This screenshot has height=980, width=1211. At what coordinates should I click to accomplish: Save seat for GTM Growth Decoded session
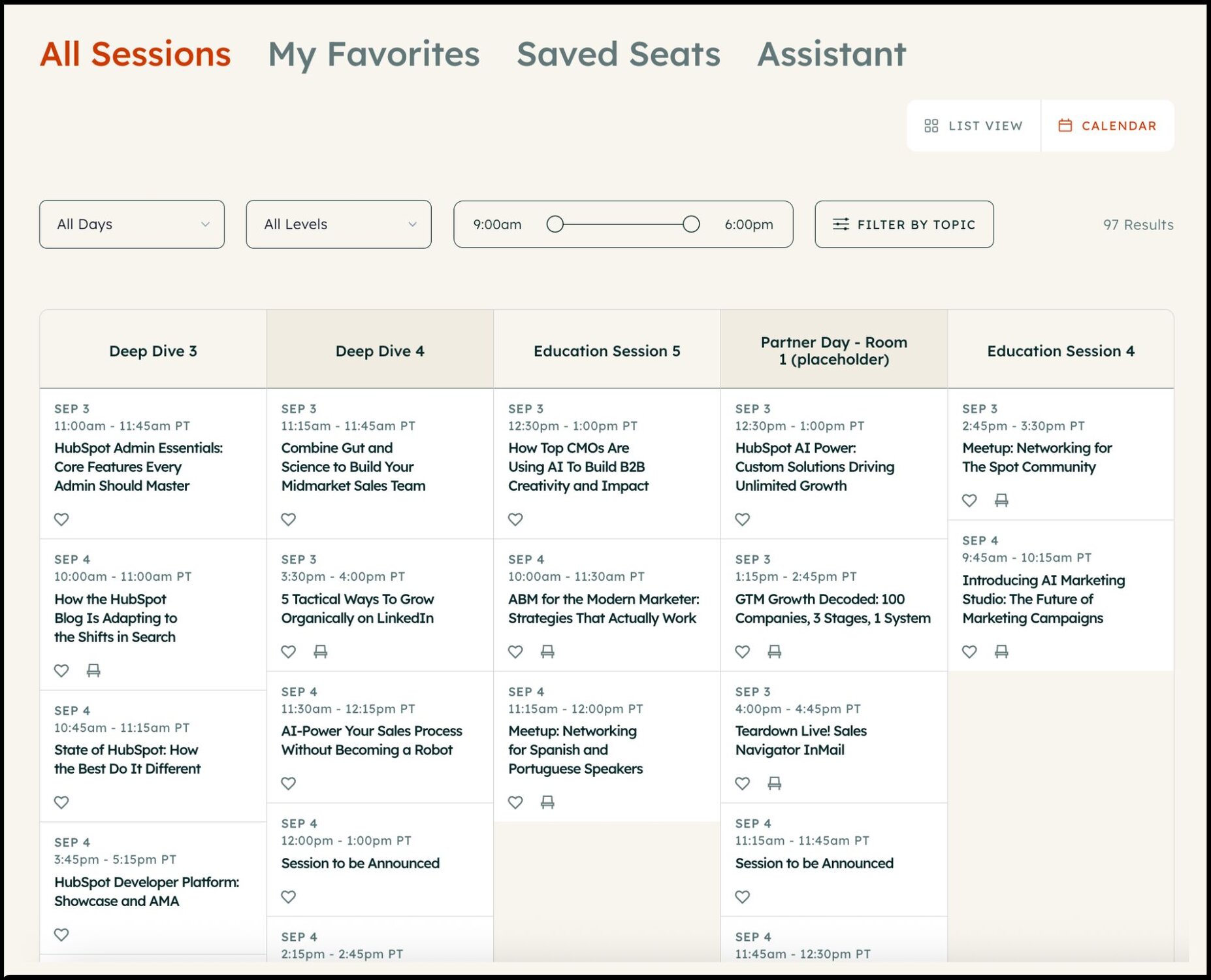tap(774, 651)
